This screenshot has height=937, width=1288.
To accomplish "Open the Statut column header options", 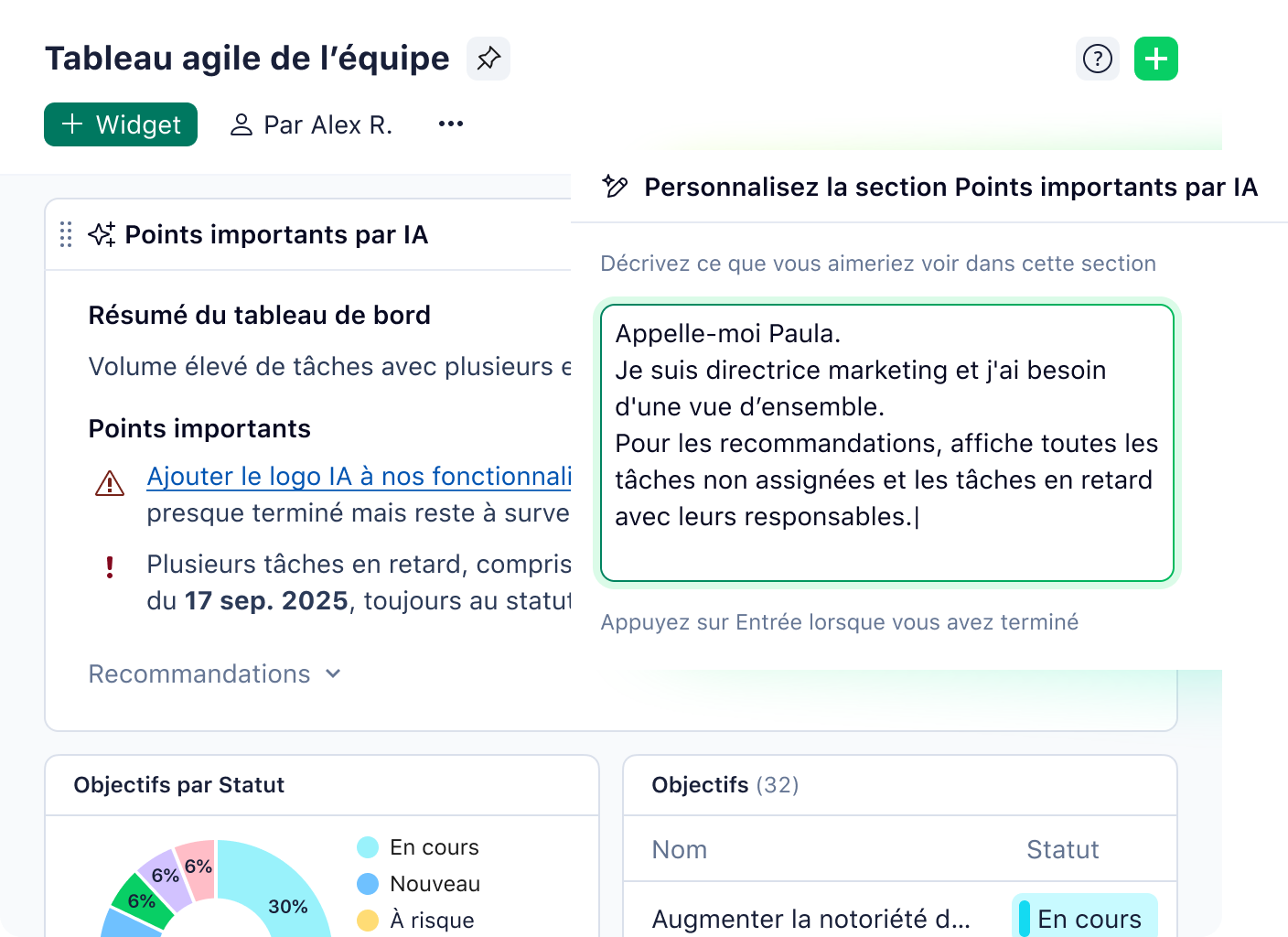I will pos(1063,849).
